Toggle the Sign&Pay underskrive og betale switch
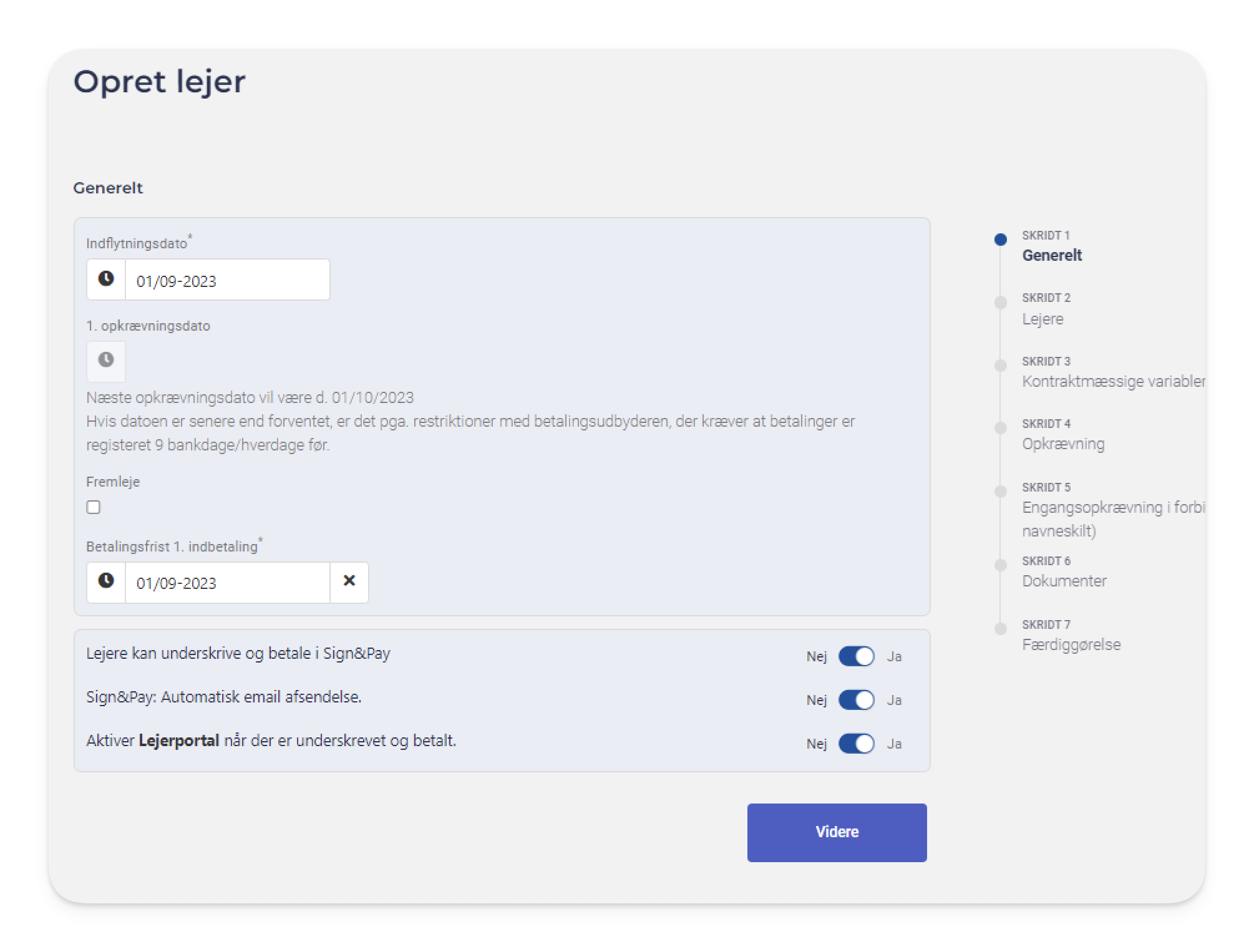 (x=856, y=656)
